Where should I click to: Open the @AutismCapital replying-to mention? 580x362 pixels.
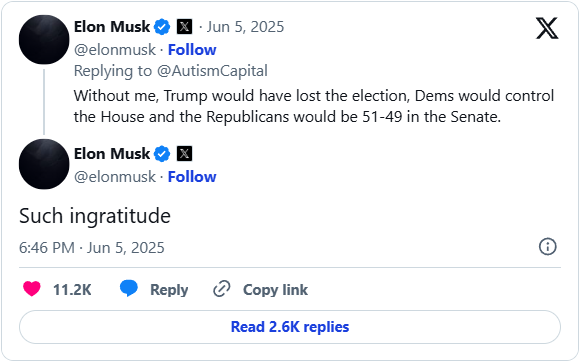point(212,71)
